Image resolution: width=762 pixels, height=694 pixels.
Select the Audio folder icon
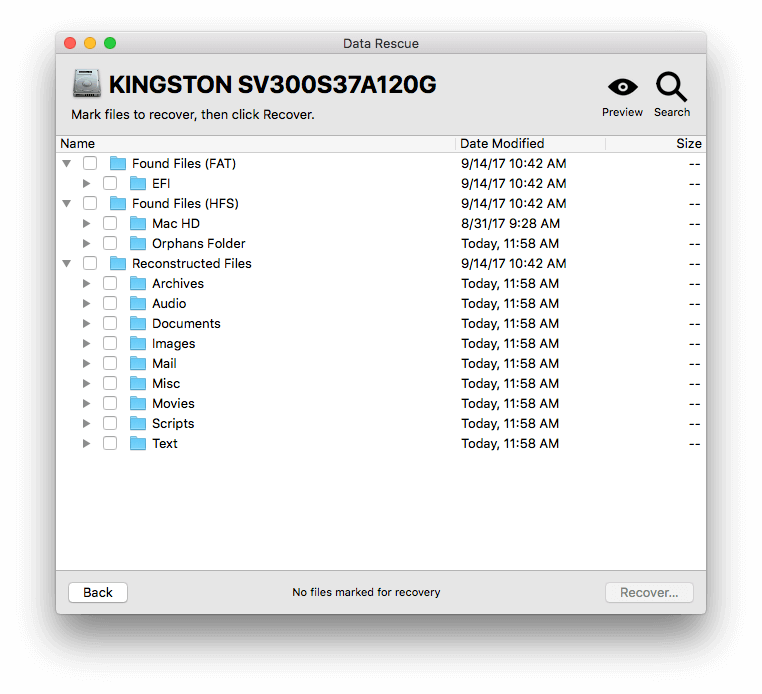click(138, 303)
